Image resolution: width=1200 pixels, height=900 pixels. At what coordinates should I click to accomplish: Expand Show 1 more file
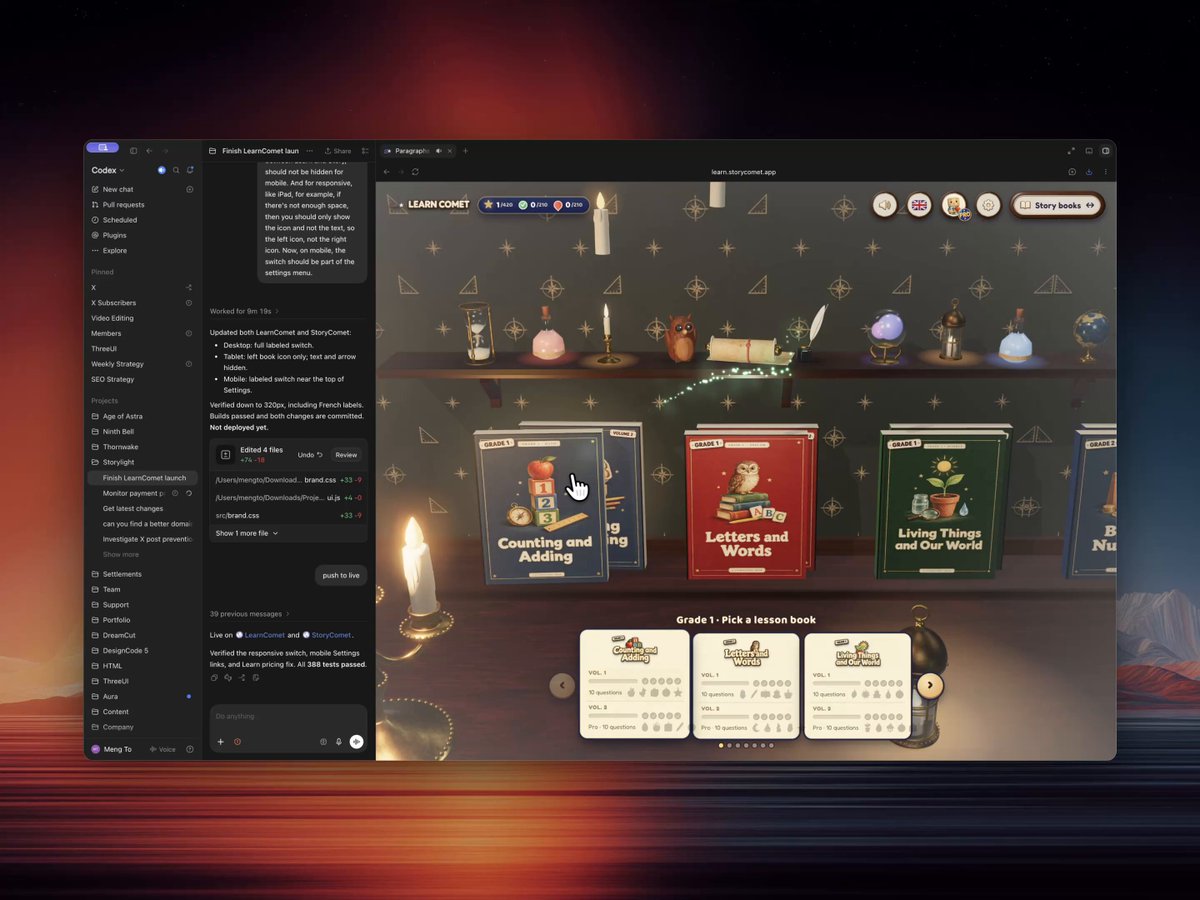[247, 533]
